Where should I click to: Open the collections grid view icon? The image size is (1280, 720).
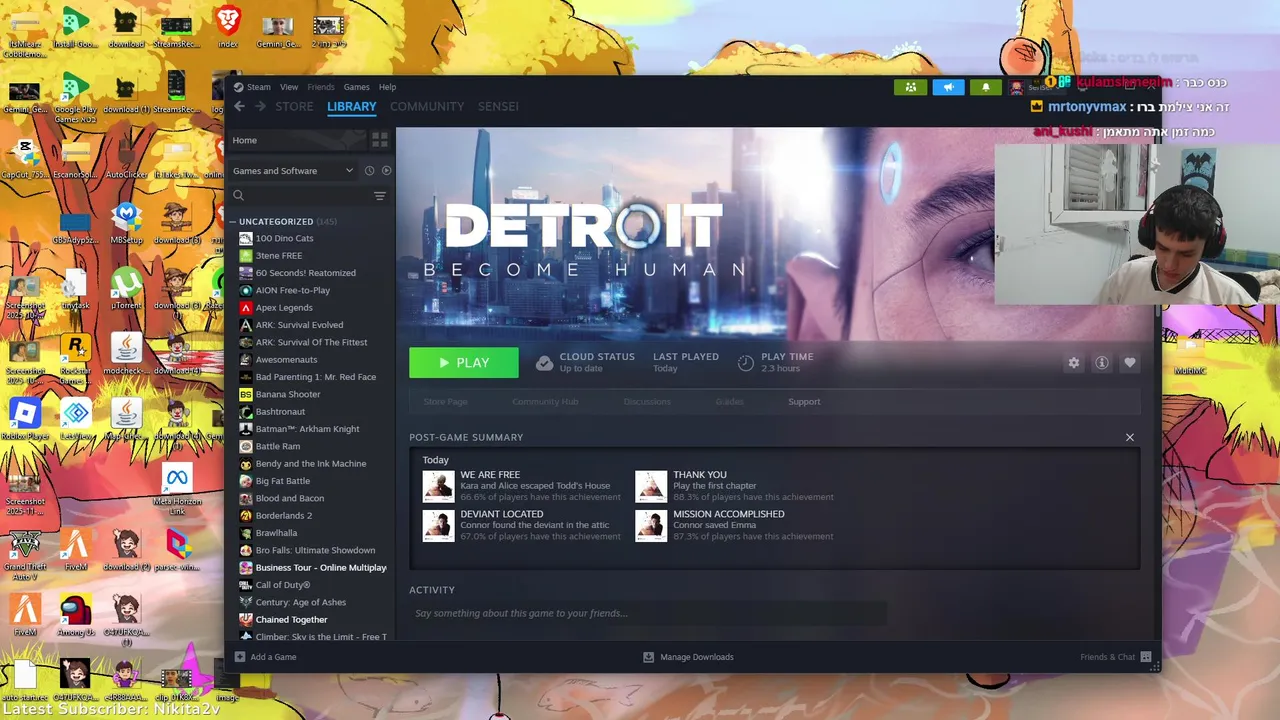point(379,140)
